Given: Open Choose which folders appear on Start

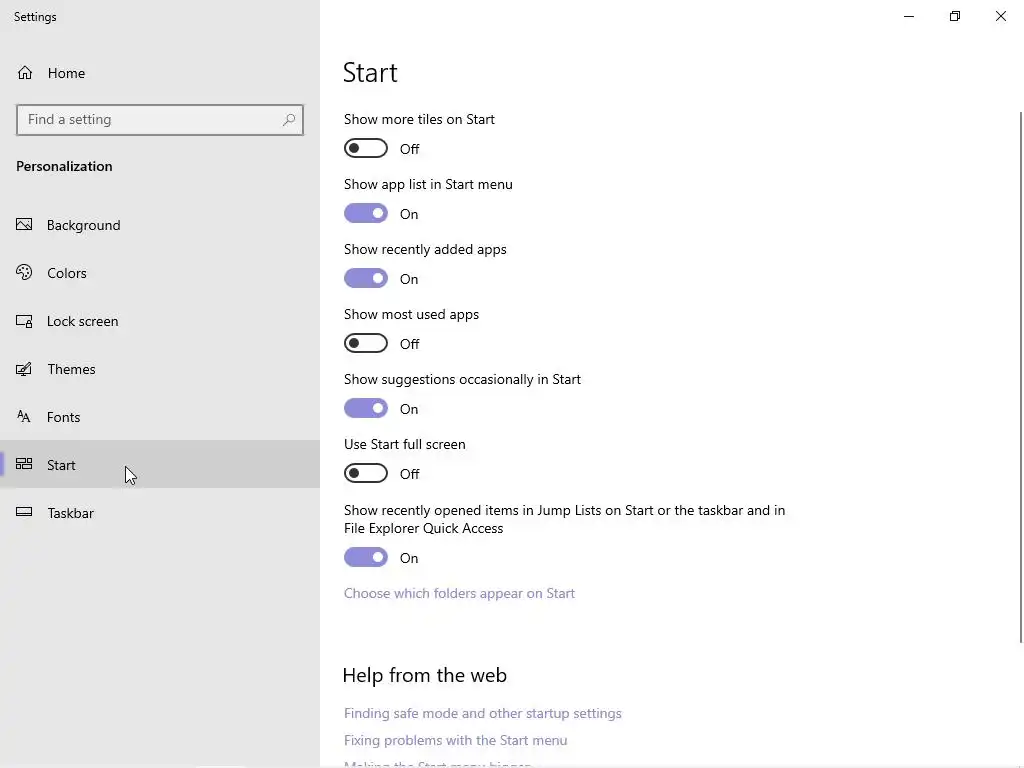Looking at the screenshot, I should [459, 594].
